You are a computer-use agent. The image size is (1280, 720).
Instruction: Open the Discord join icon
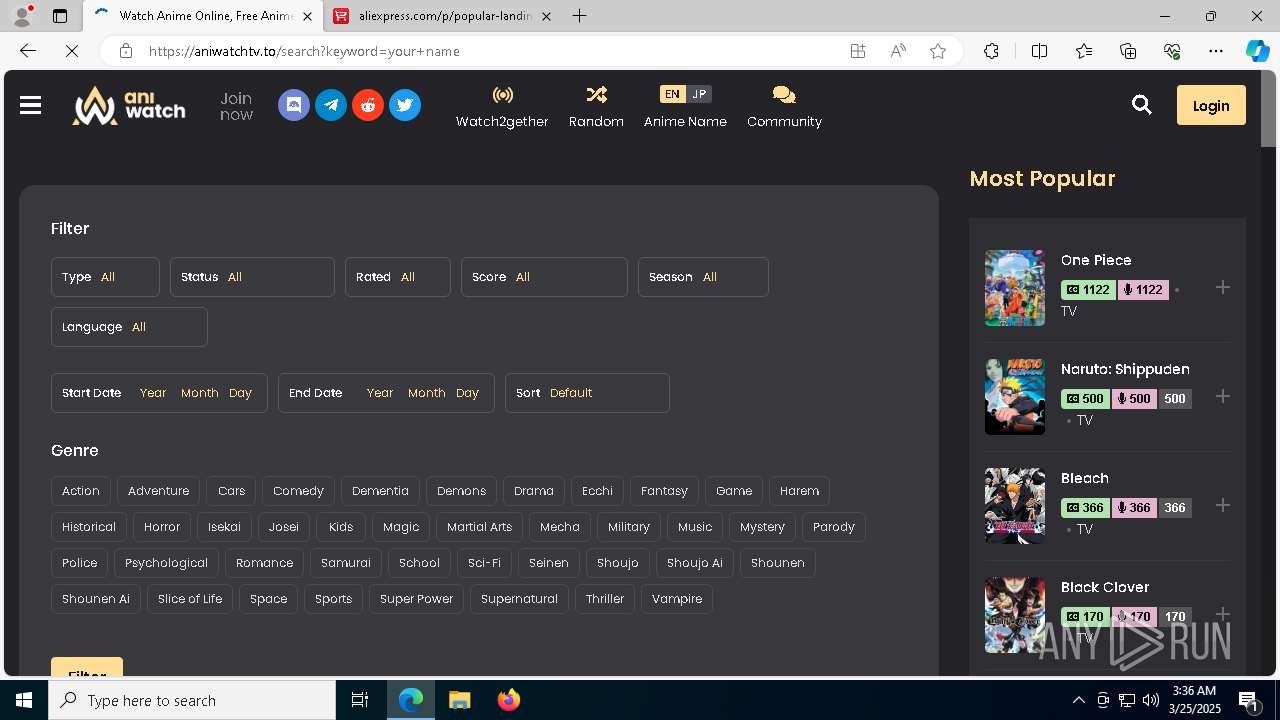[x=294, y=105]
